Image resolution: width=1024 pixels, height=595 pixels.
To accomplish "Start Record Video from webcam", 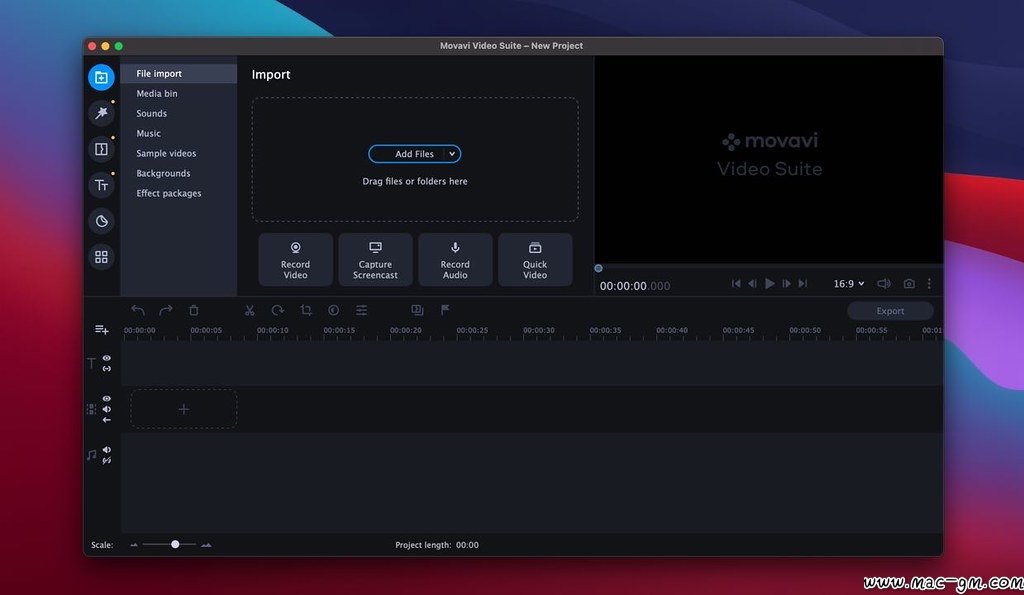I will [x=295, y=260].
